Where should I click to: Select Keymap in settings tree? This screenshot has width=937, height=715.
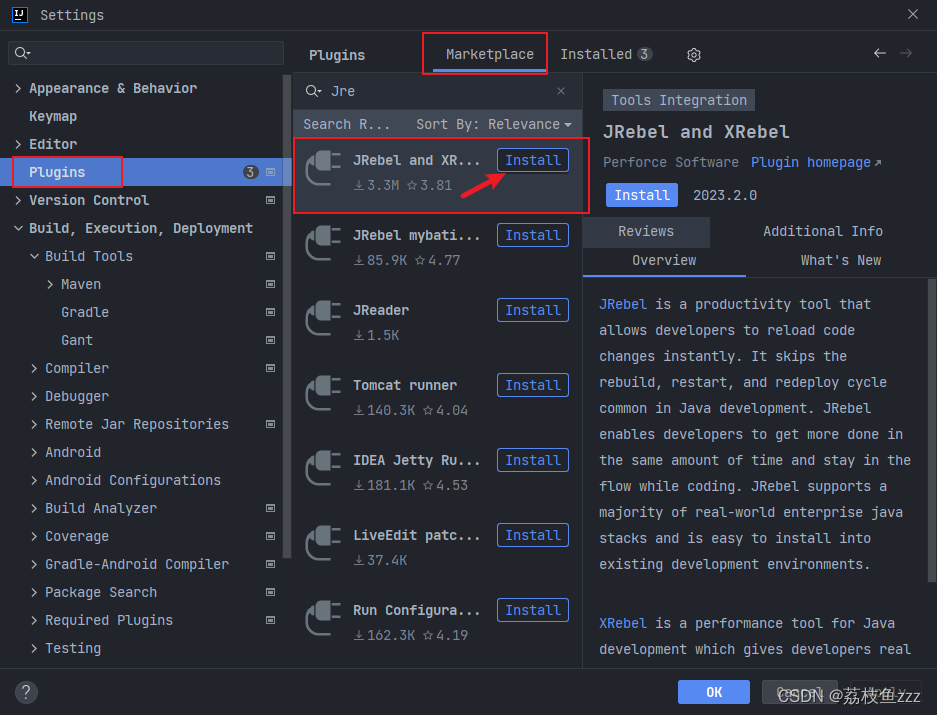click(53, 117)
